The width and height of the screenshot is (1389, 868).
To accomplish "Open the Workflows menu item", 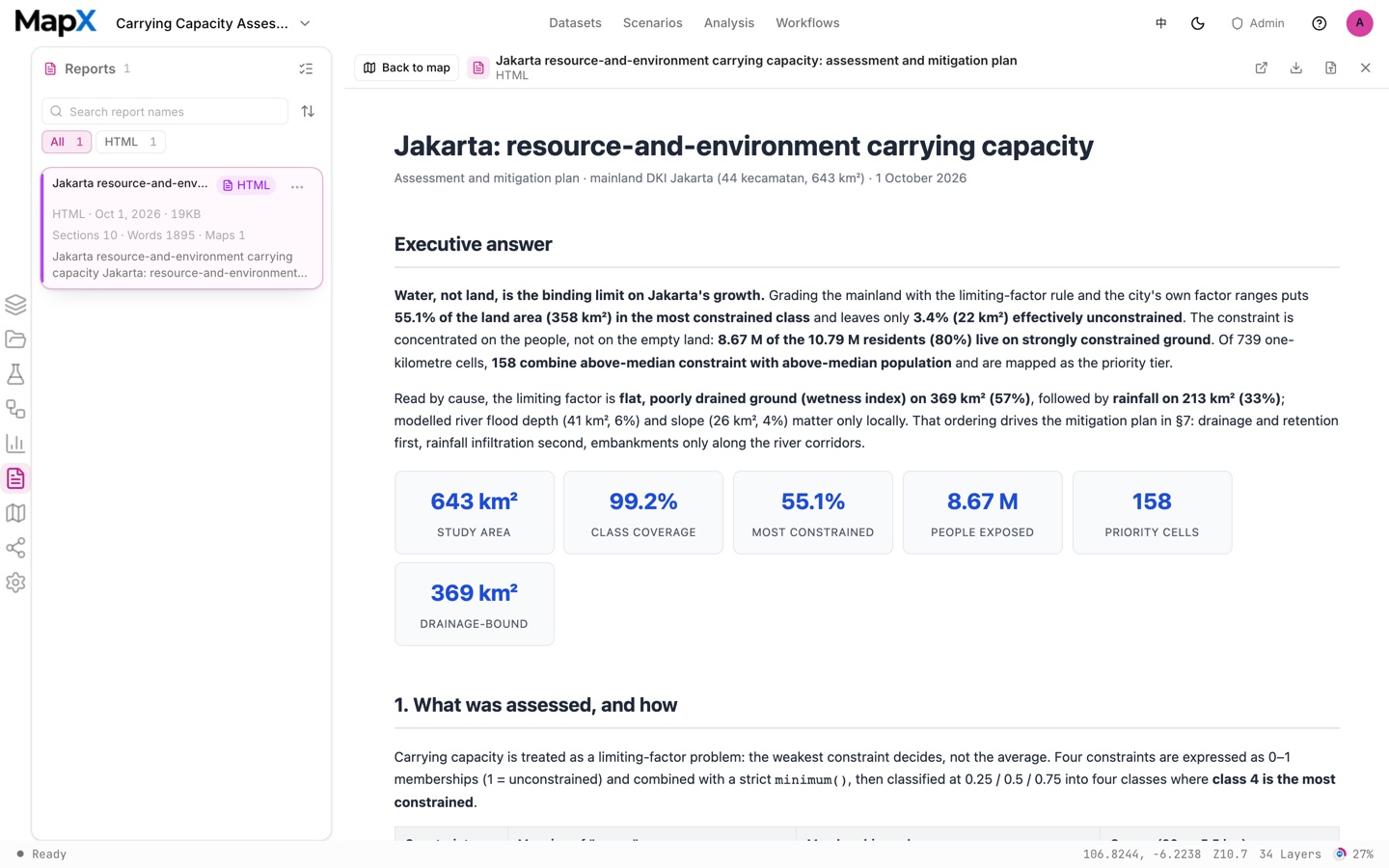I will 807,23.
